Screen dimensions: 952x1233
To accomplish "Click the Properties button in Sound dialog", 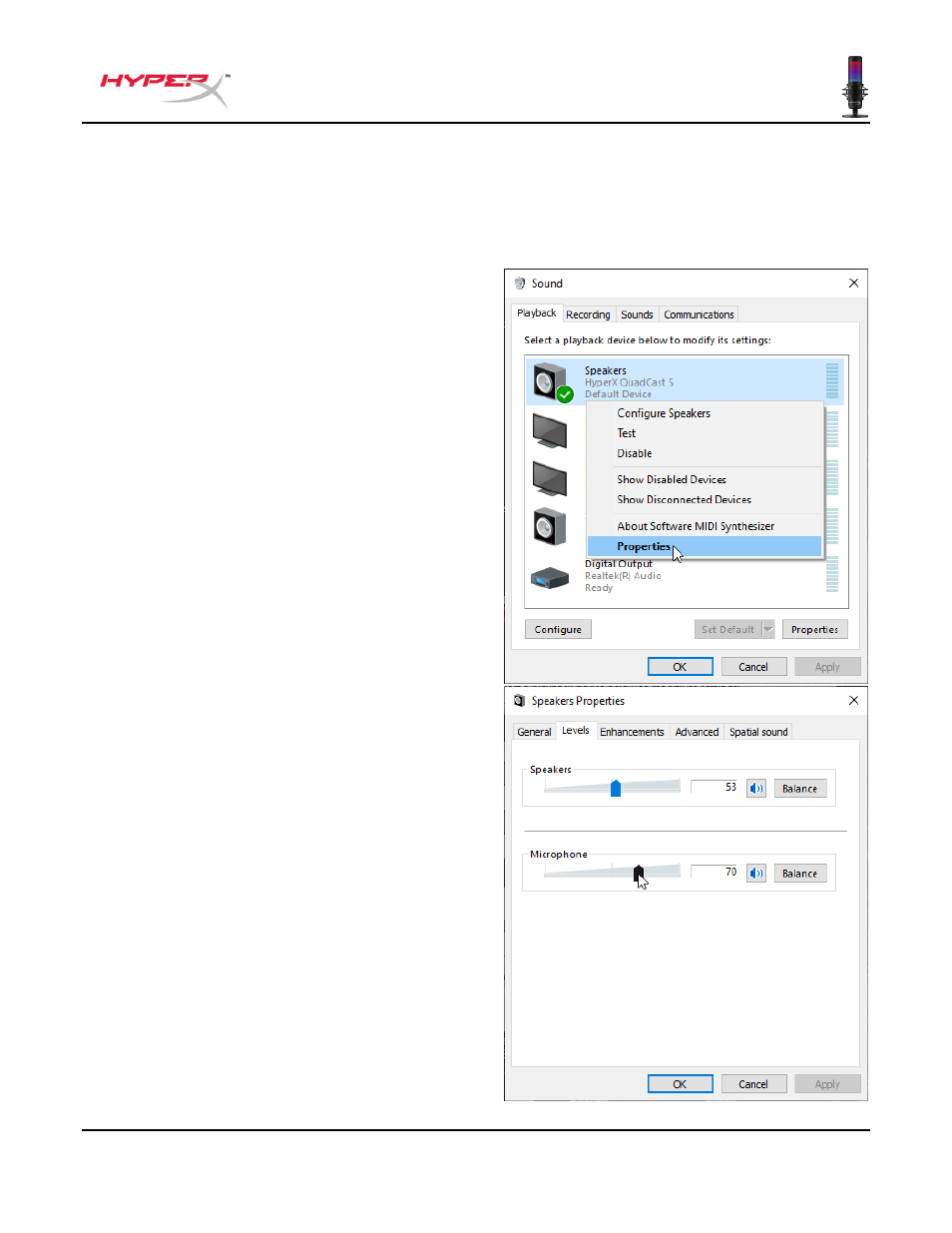I will [815, 630].
